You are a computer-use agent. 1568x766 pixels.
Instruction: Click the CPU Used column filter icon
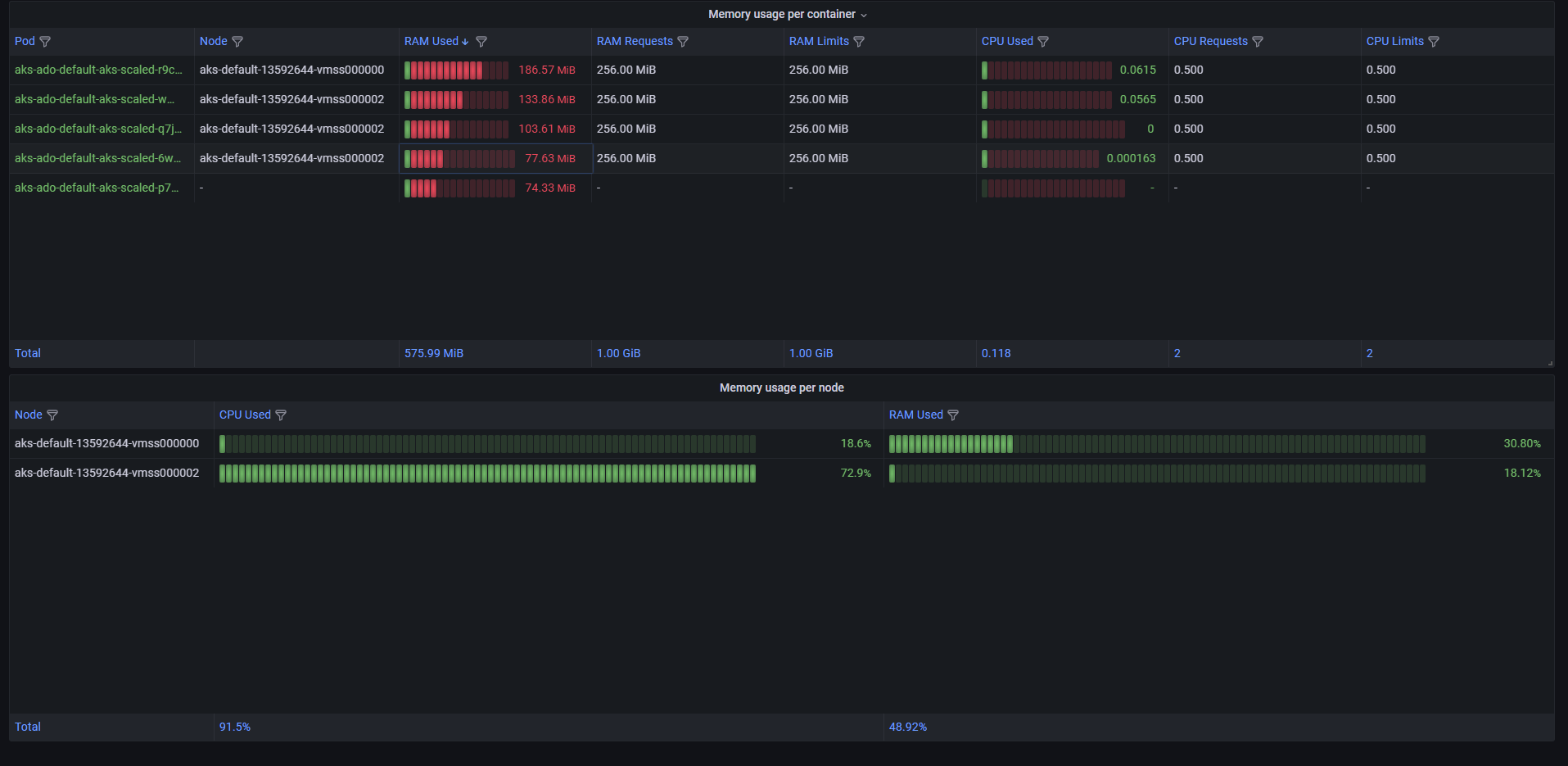tap(1044, 41)
